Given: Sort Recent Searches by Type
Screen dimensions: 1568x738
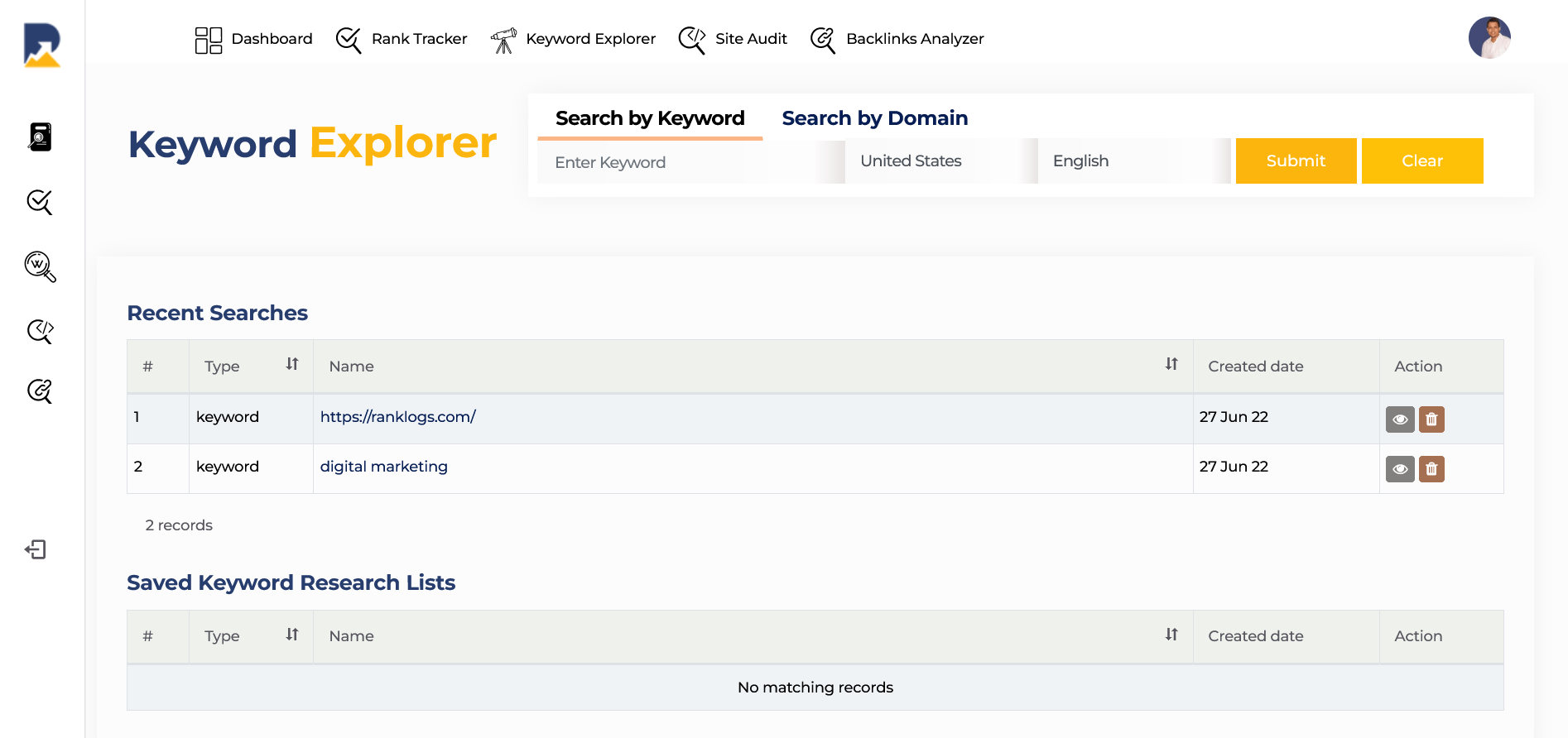Looking at the screenshot, I should [x=292, y=364].
